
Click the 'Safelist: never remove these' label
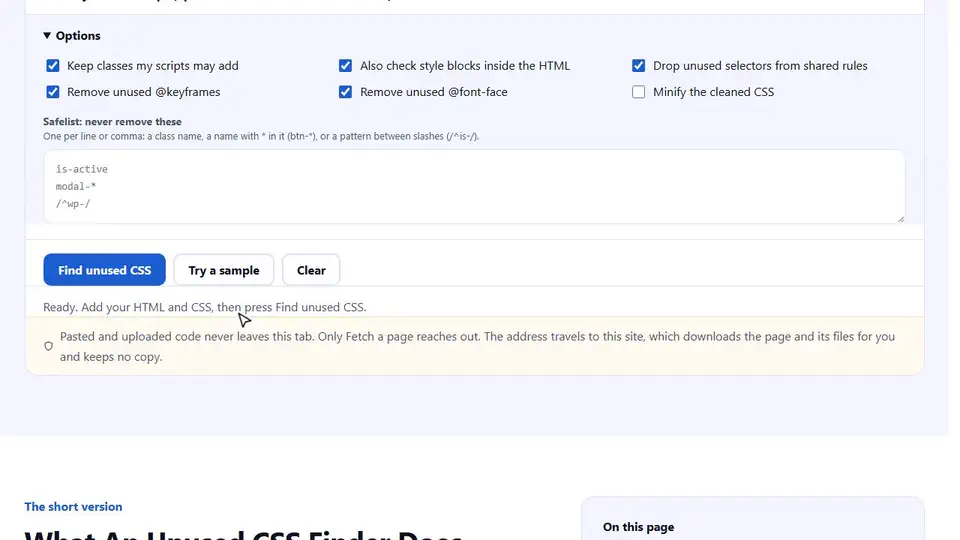click(x=112, y=121)
